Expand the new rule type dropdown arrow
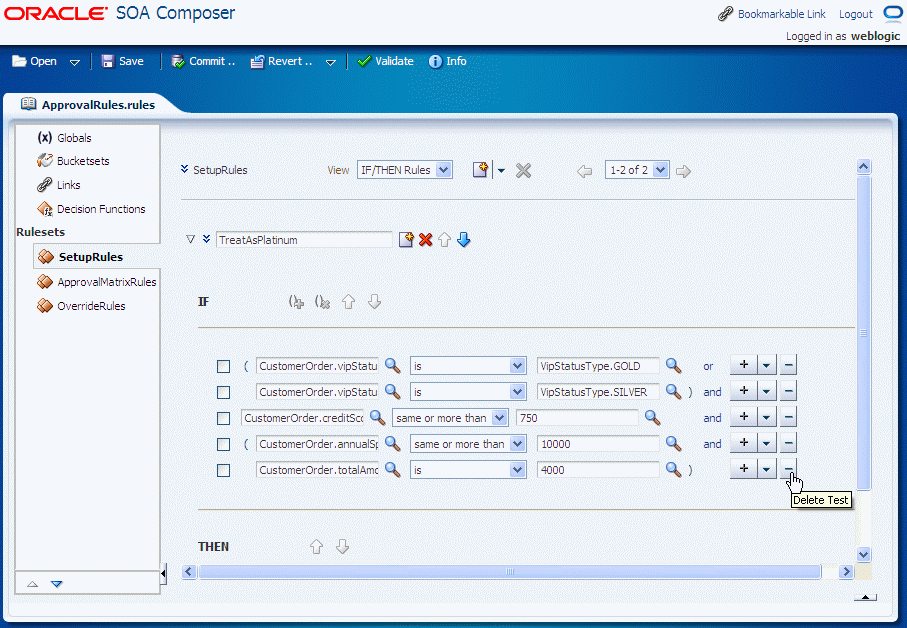Image resolution: width=907 pixels, height=628 pixels. click(501, 171)
